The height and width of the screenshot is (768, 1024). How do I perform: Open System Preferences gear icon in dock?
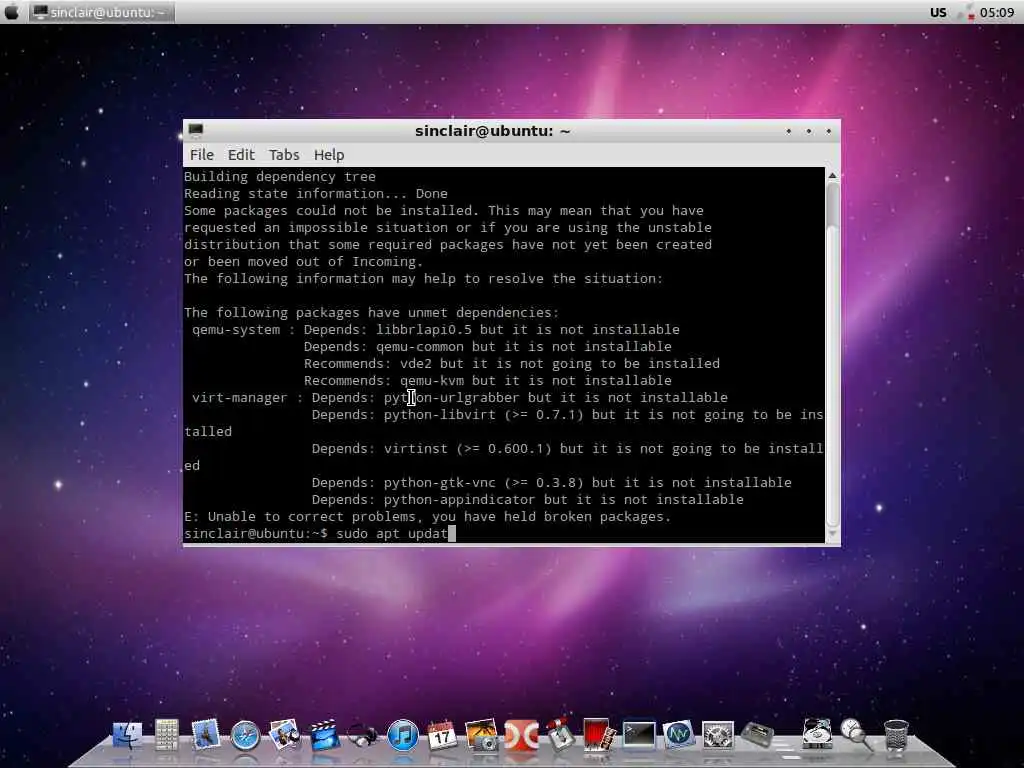point(718,736)
